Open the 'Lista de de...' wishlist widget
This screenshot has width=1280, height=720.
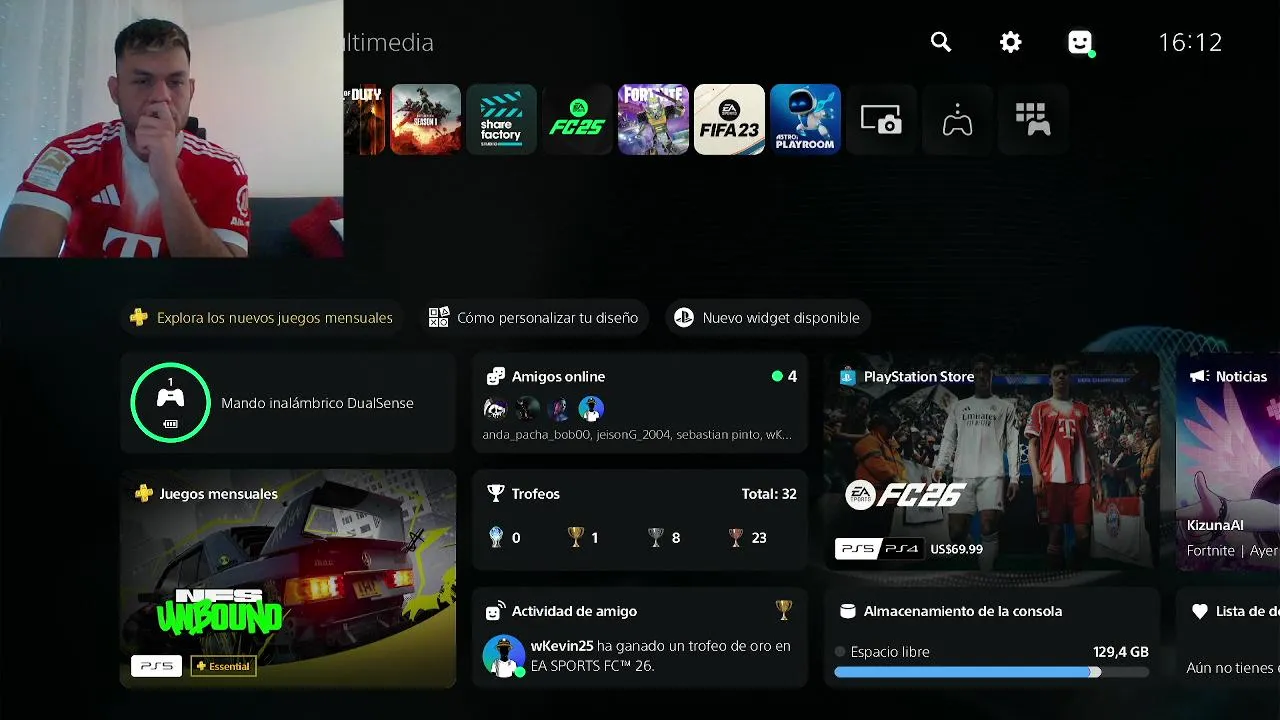click(x=1228, y=637)
